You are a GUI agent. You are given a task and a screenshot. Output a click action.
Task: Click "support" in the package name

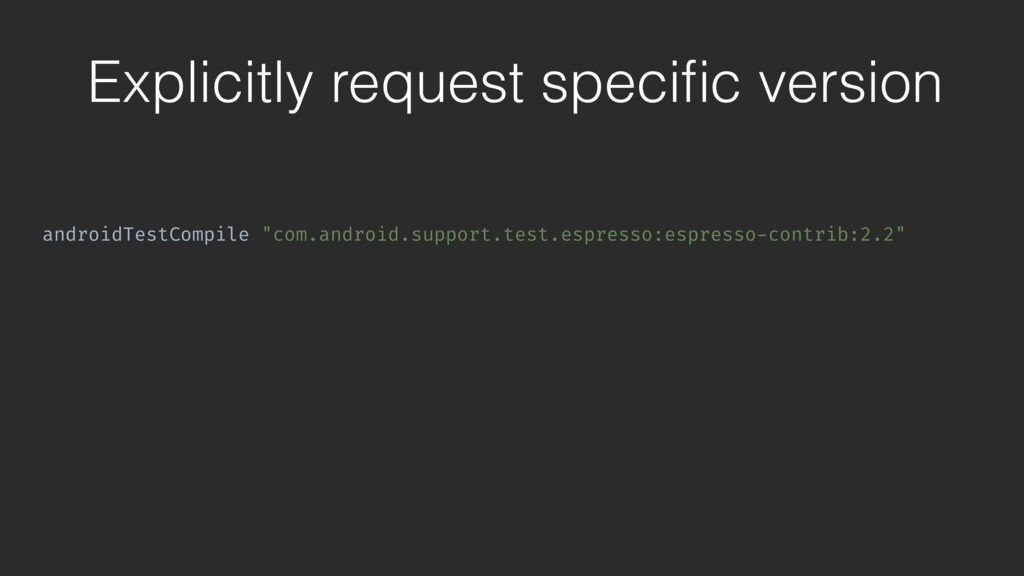(x=450, y=236)
